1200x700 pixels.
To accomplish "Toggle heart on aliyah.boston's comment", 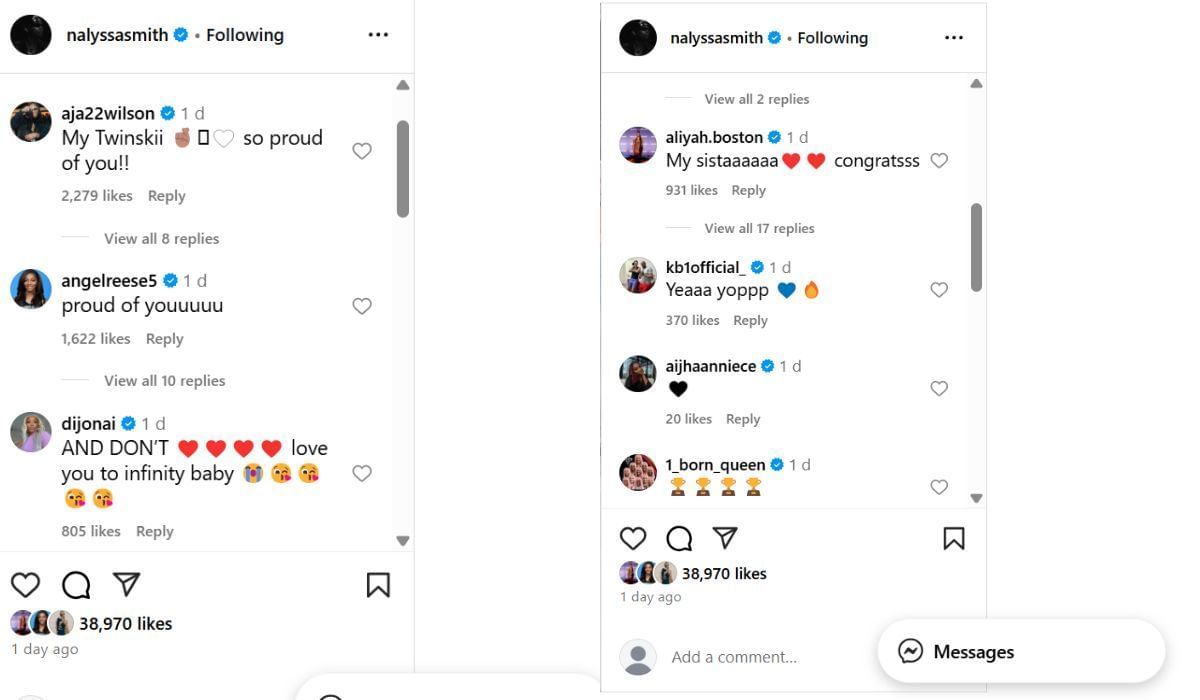I will pos(939,161).
